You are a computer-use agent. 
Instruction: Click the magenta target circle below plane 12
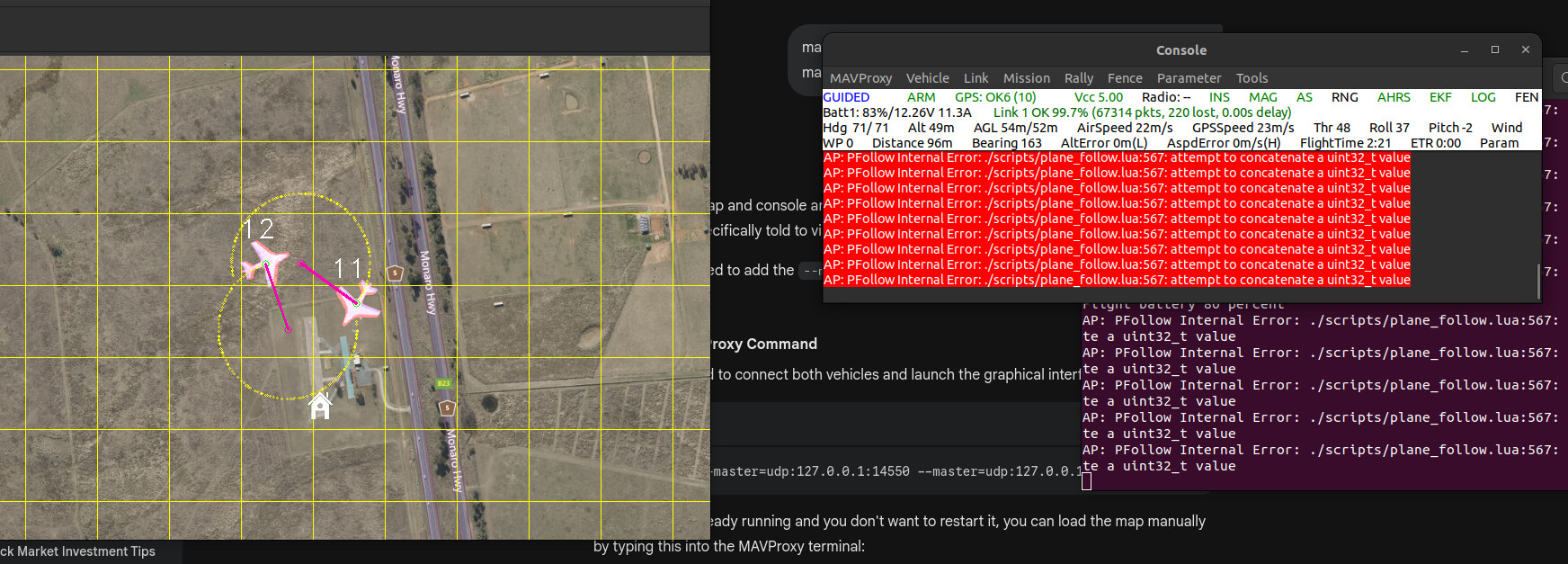point(288,329)
